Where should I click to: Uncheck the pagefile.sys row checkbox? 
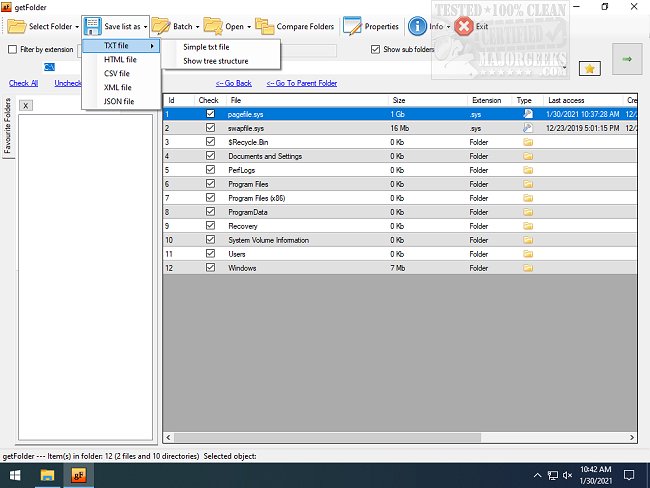211,114
